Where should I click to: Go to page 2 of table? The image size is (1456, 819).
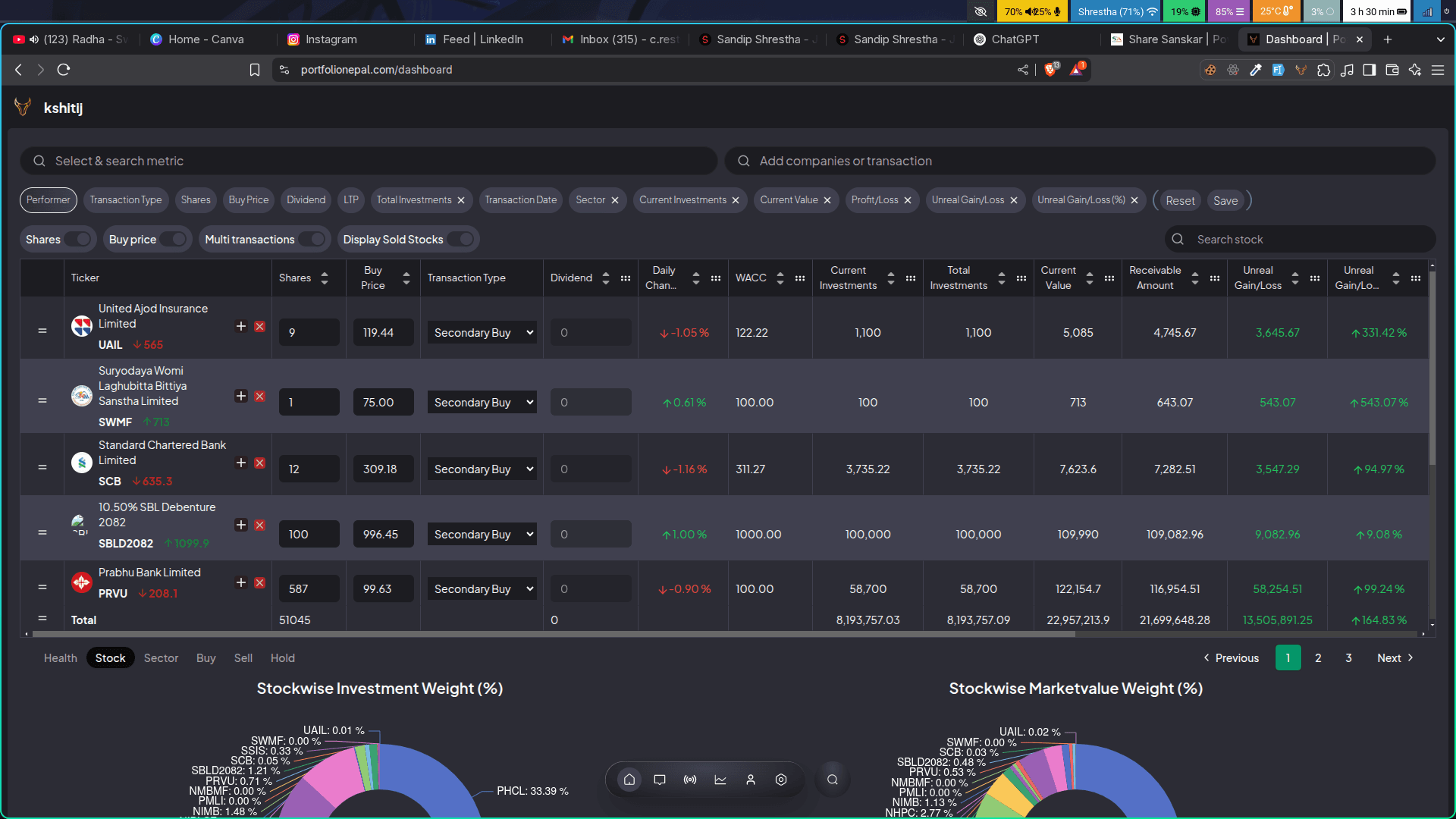pos(1318,658)
